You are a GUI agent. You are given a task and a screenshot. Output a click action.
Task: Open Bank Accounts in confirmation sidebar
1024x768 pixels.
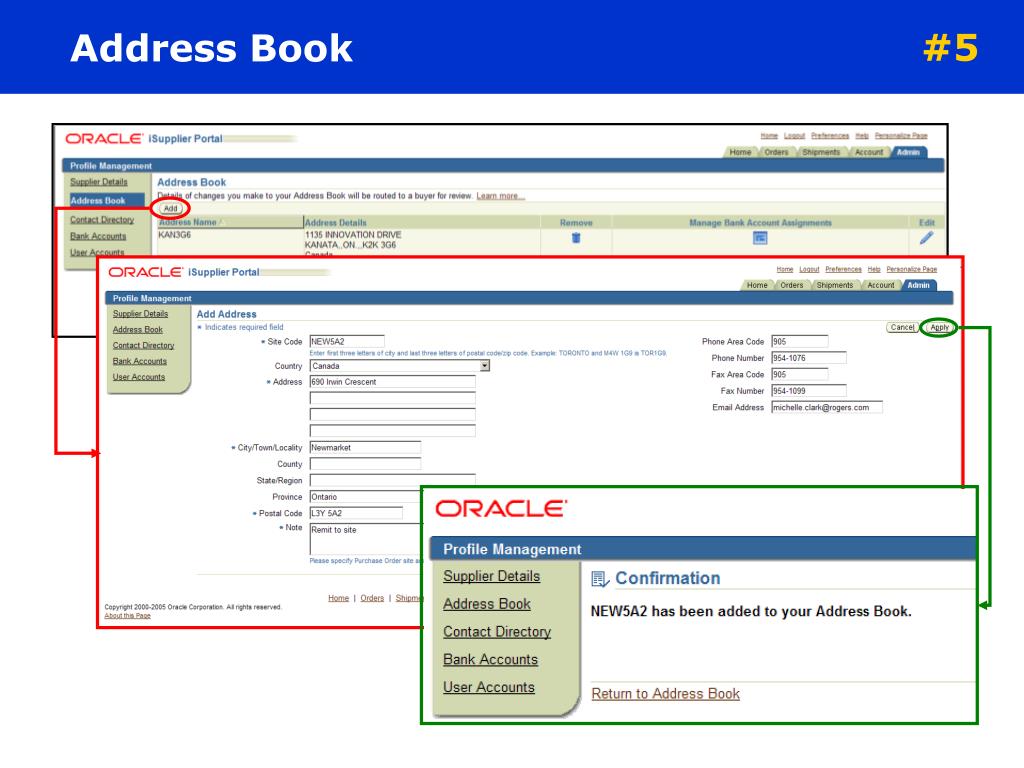[x=490, y=660]
